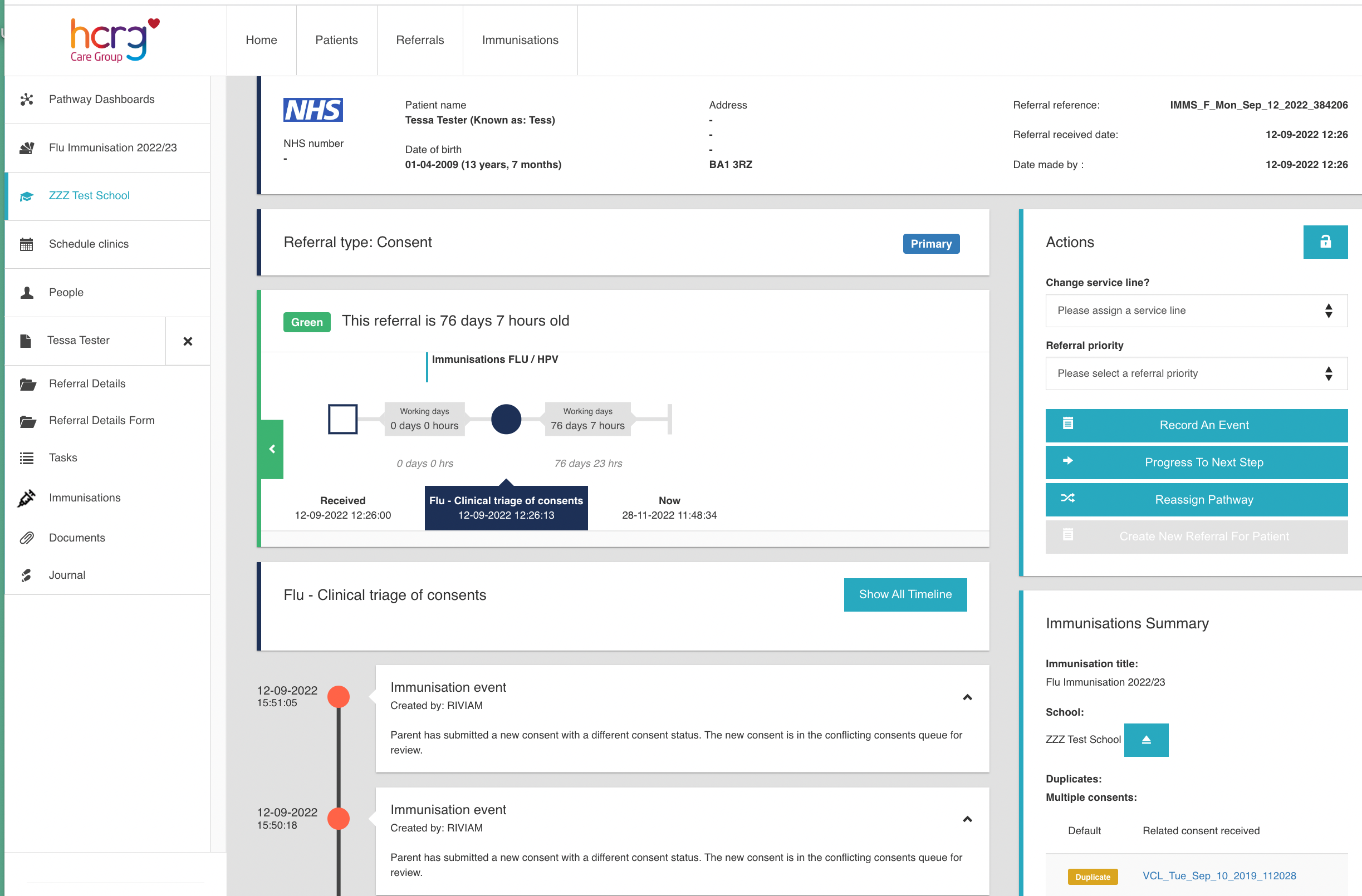Open the VCL_Tue_Sep_10_2019_112028 duplicate link
Screen dimensions: 1362x896
point(1218,876)
